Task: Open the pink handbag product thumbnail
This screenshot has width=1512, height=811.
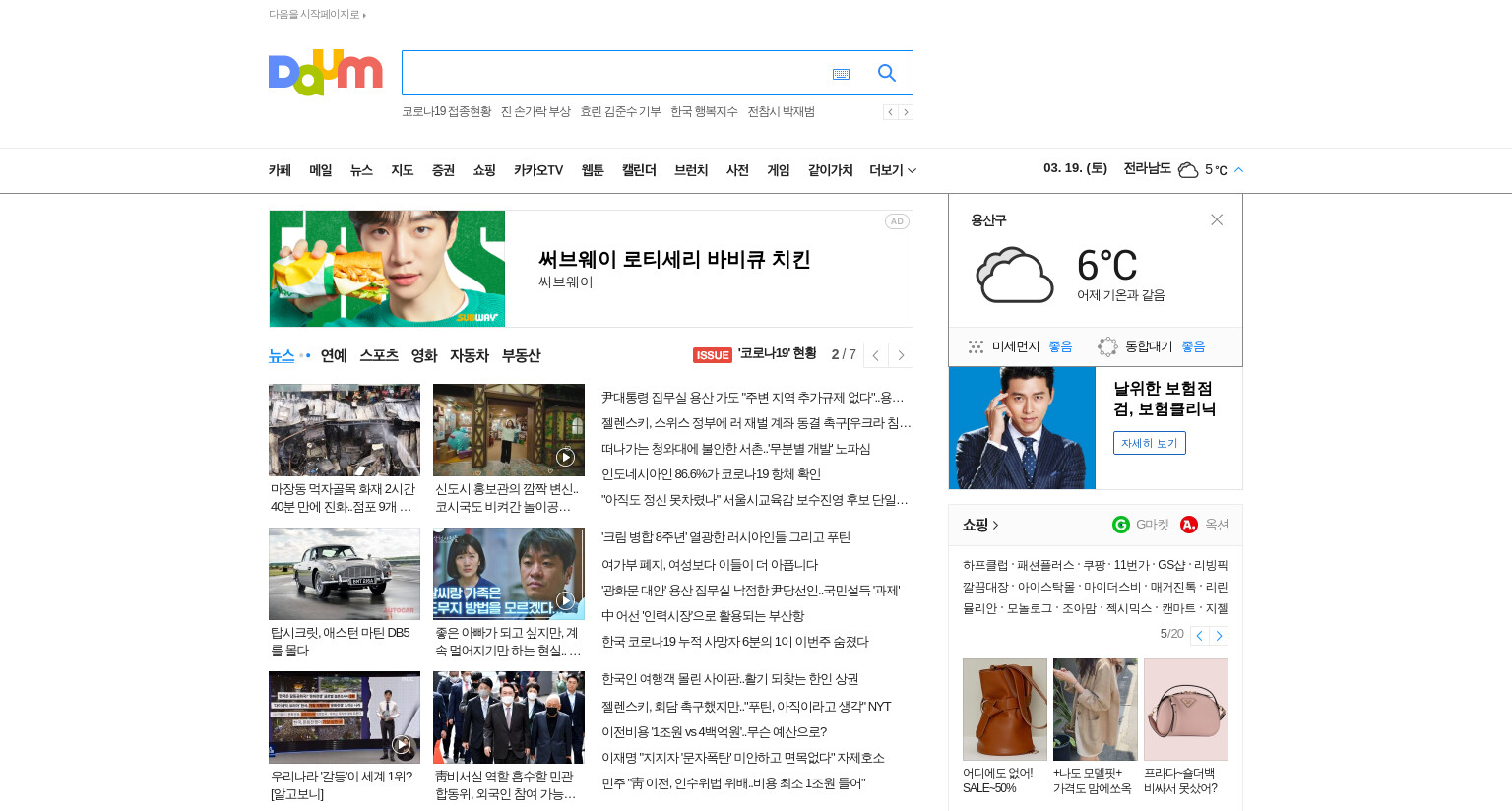Action: pyautogui.click(x=1186, y=710)
